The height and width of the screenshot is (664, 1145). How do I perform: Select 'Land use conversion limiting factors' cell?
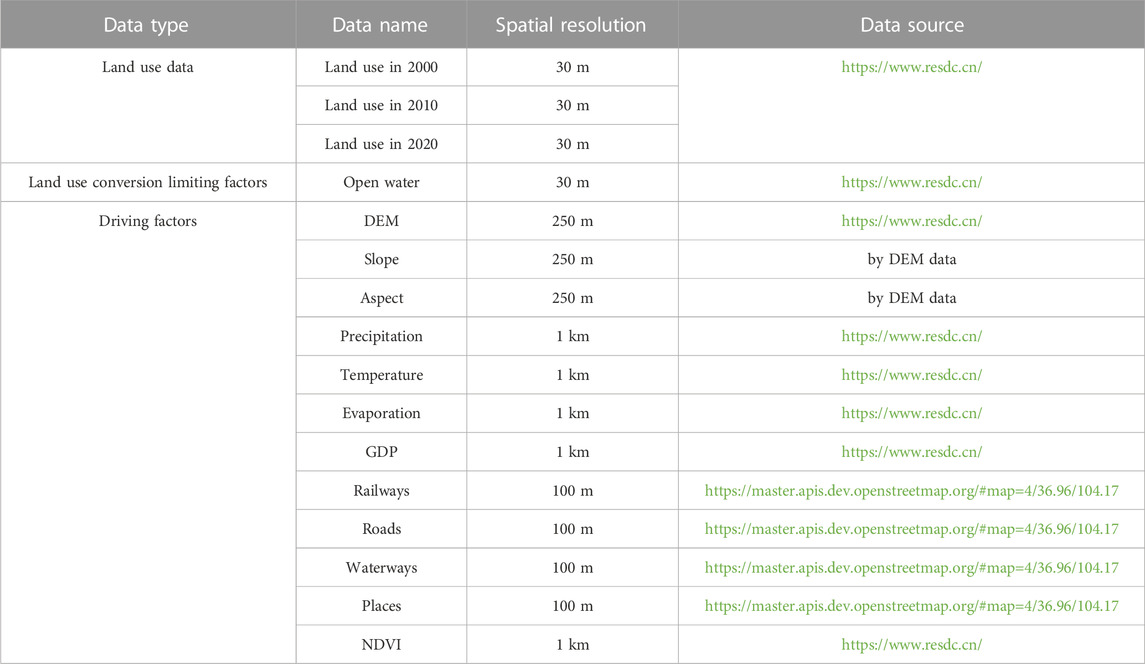(x=148, y=183)
